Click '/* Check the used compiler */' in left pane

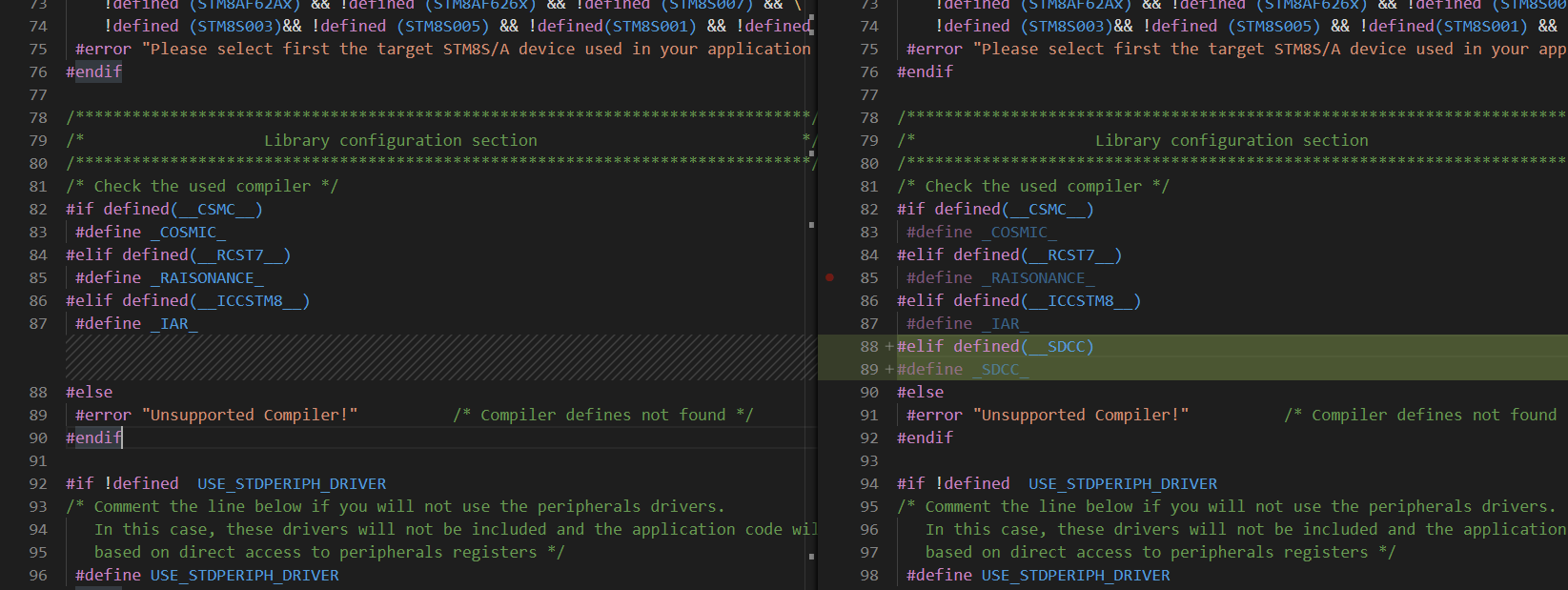coord(202,186)
